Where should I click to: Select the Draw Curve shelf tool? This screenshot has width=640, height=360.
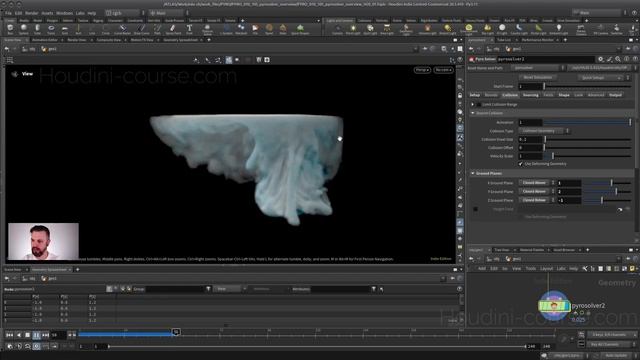tap(141, 29)
